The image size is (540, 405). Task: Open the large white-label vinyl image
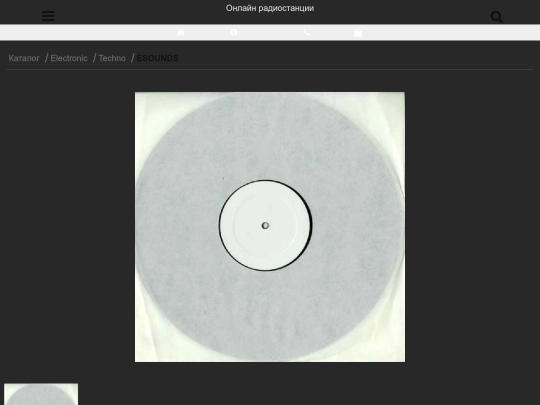click(270, 227)
